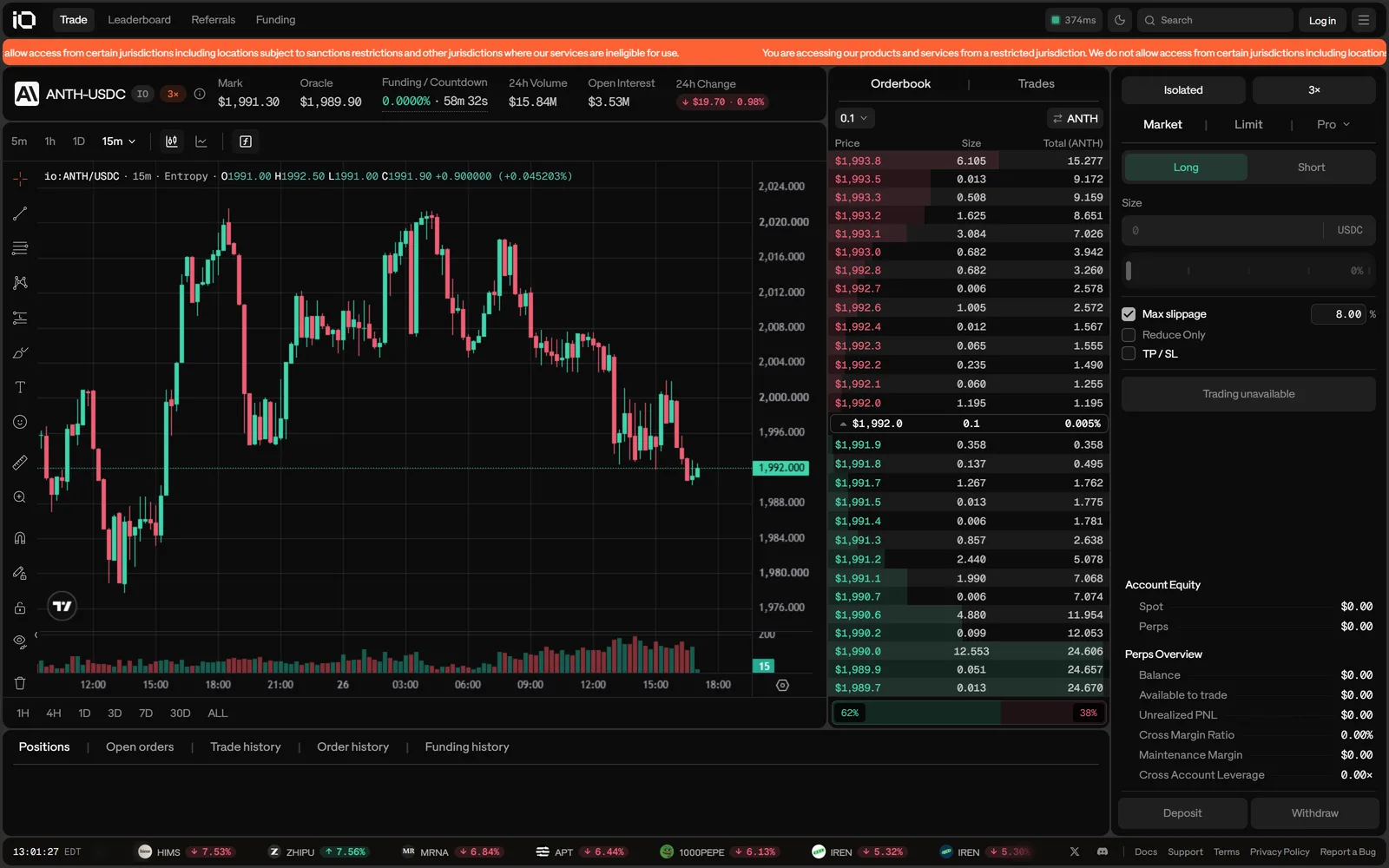Enable the Reduce Only checkbox
This screenshot has height=868, width=1389.
pyautogui.click(x=1129, y=335)
